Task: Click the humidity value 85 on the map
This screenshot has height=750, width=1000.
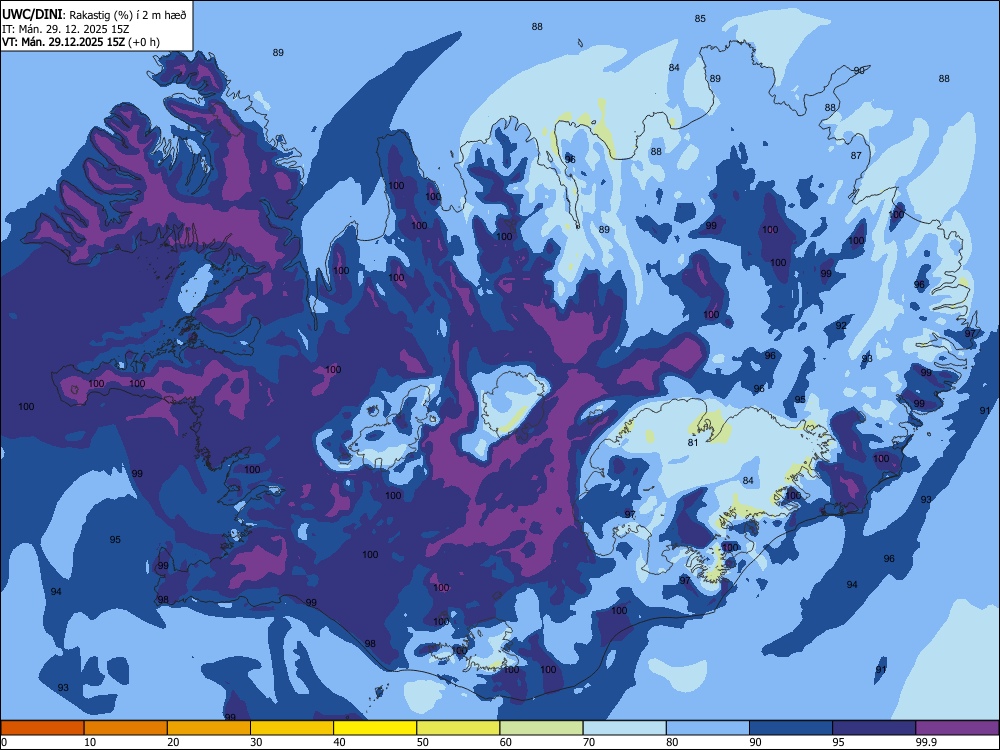Action: pos(700,18)
